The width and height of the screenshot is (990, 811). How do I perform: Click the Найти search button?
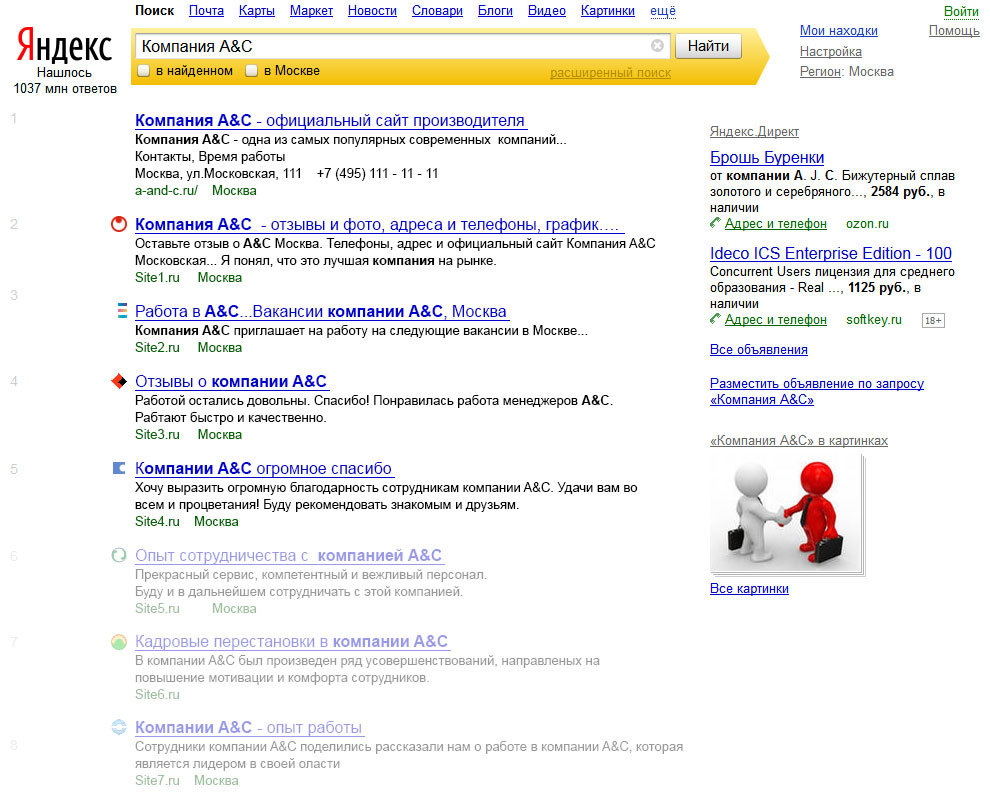(708, 46)
